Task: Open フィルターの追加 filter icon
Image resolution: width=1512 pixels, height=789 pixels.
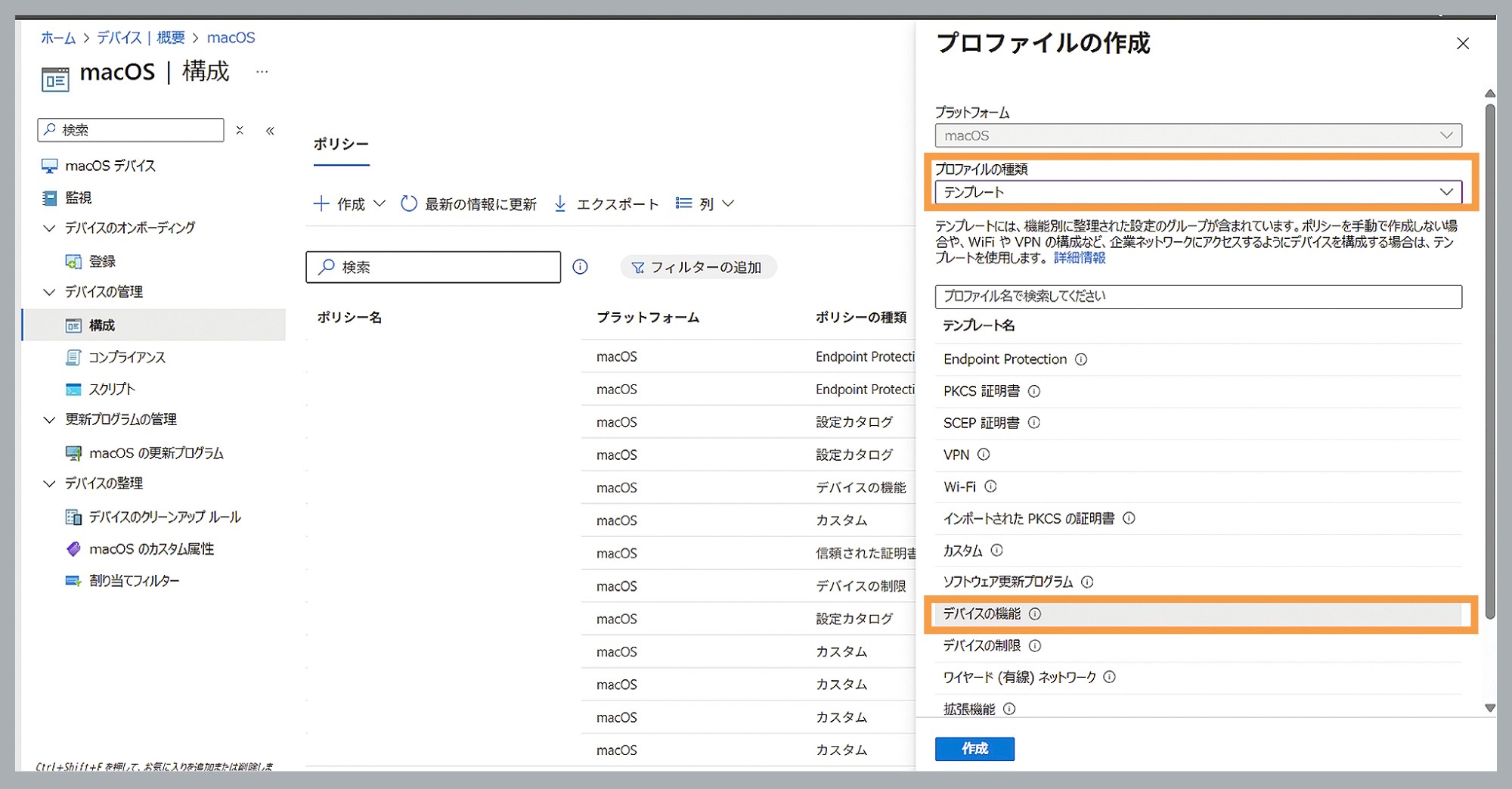Action: (x=638, y=267)
